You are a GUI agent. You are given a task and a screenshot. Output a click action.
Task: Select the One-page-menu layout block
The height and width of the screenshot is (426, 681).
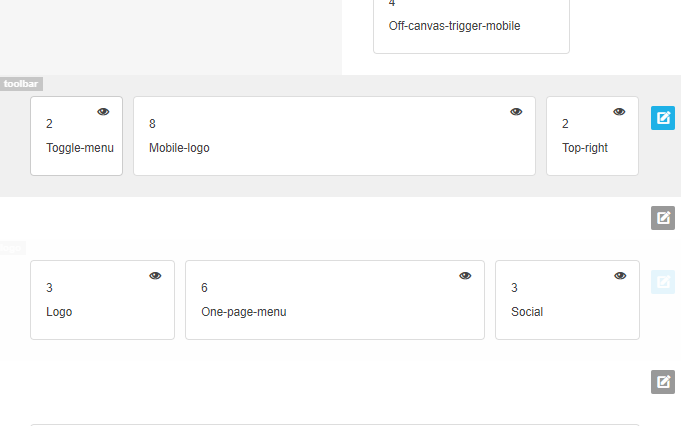(x=335, y=300)
